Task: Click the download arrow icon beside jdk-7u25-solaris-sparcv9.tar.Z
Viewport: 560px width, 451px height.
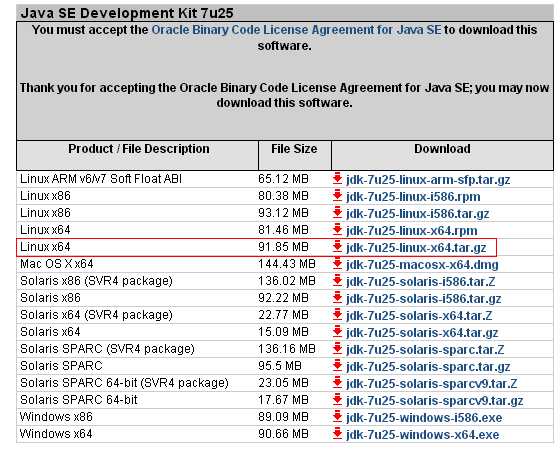Action: pyautogui.click(x=337, y=382)
